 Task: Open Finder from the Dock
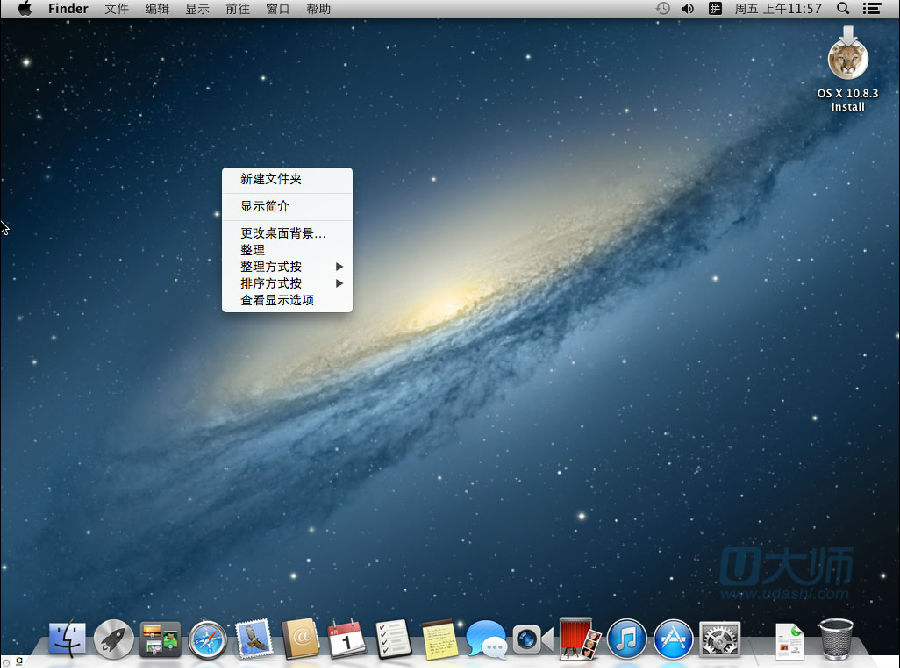[x=67, y=637]
